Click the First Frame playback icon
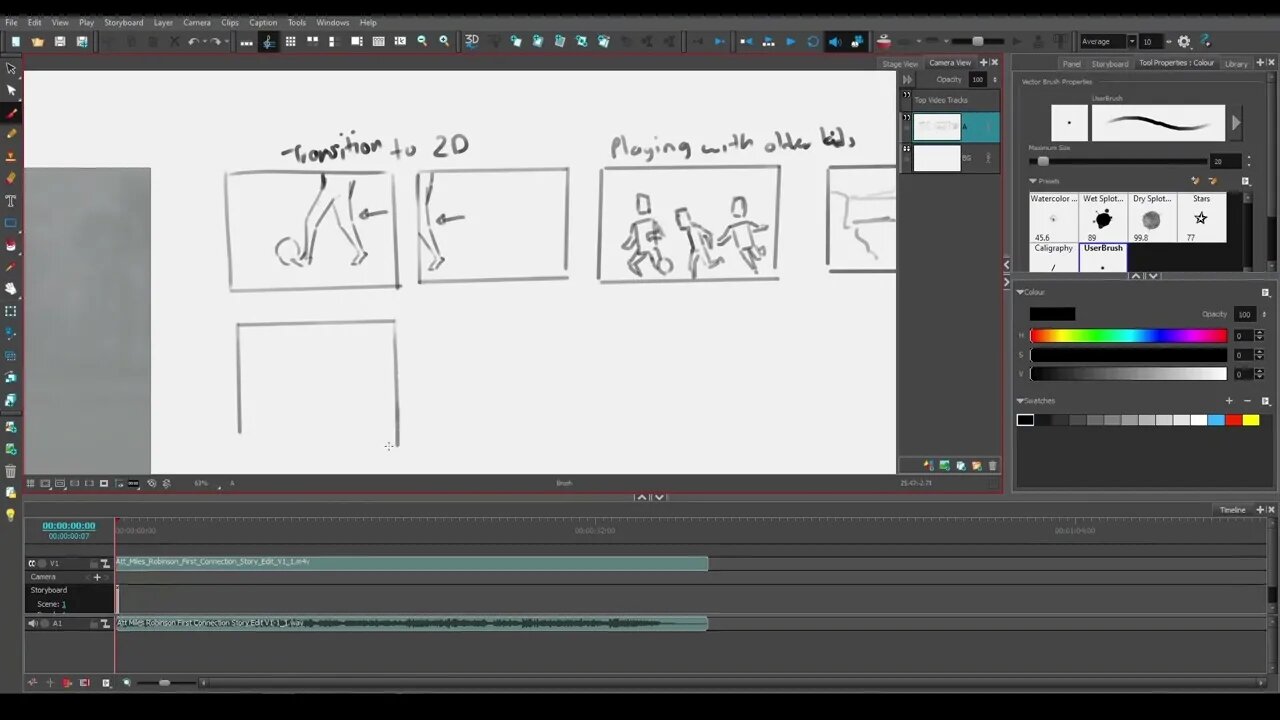The width and height of the screenshot is (1280, 720). 746,41
